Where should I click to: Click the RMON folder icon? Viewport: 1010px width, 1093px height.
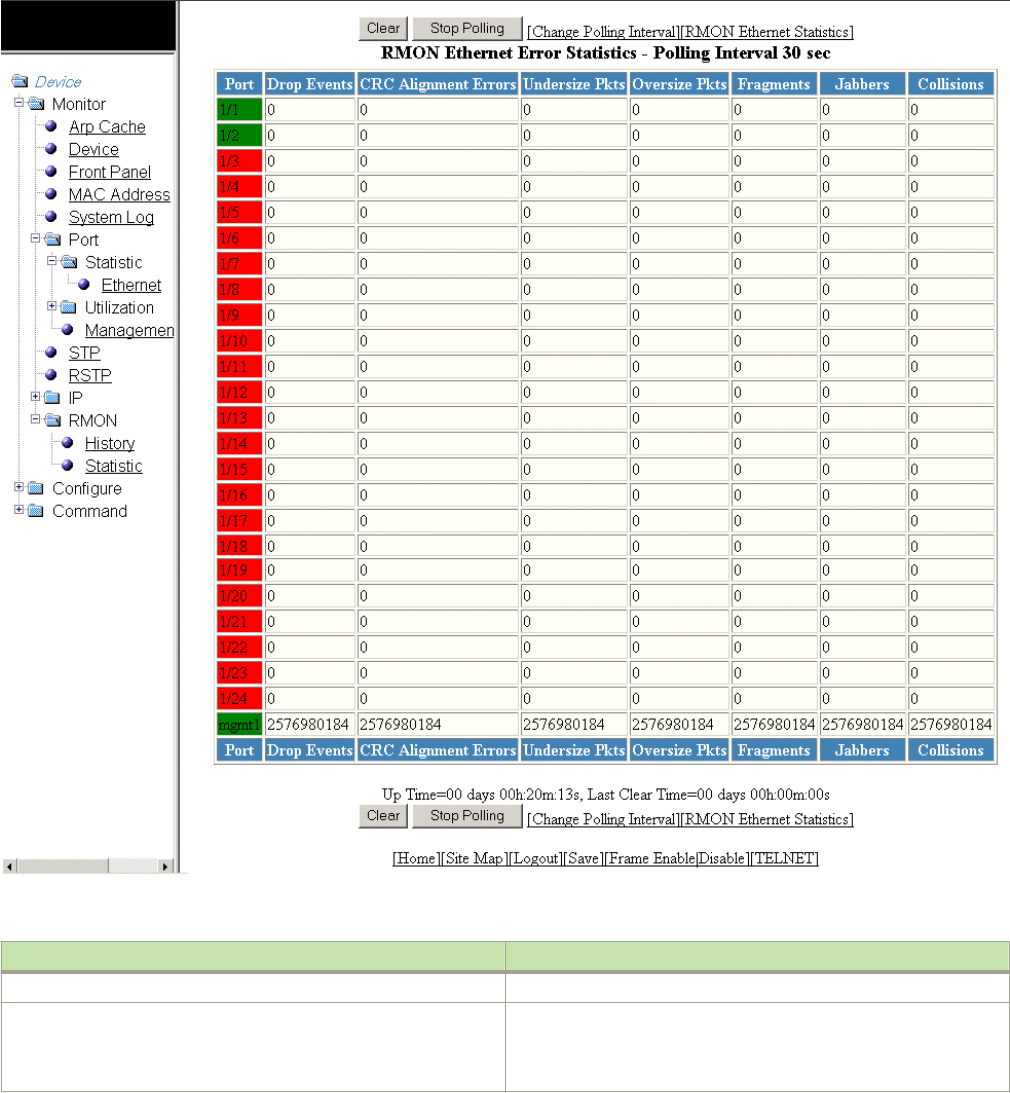coord(53,420)
